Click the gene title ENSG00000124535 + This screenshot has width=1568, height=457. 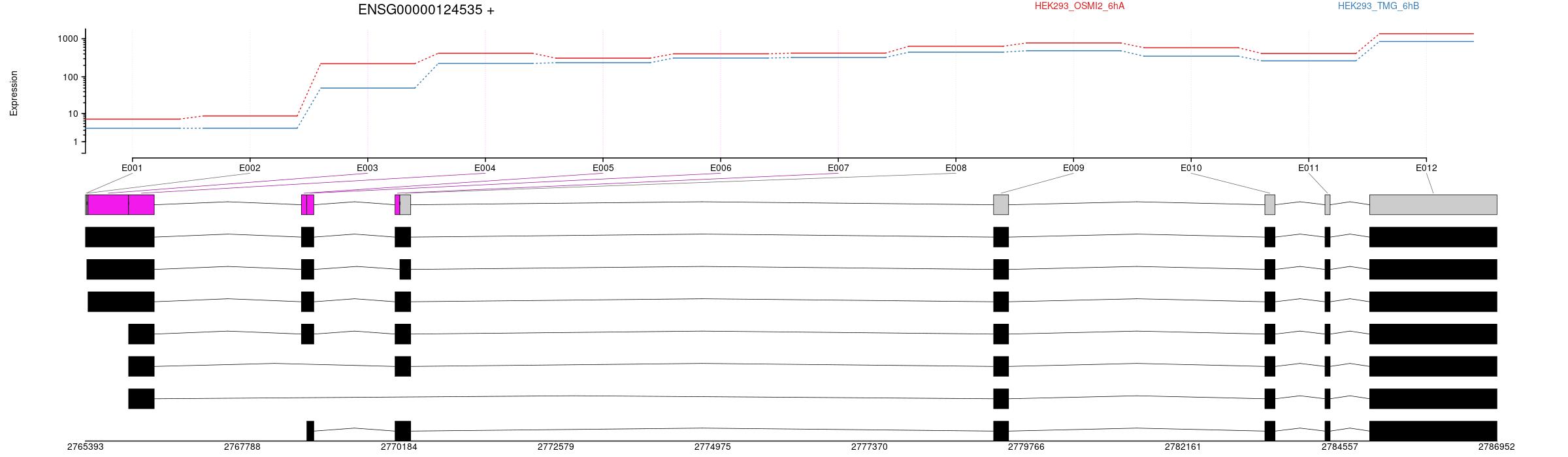click(426, 10)
